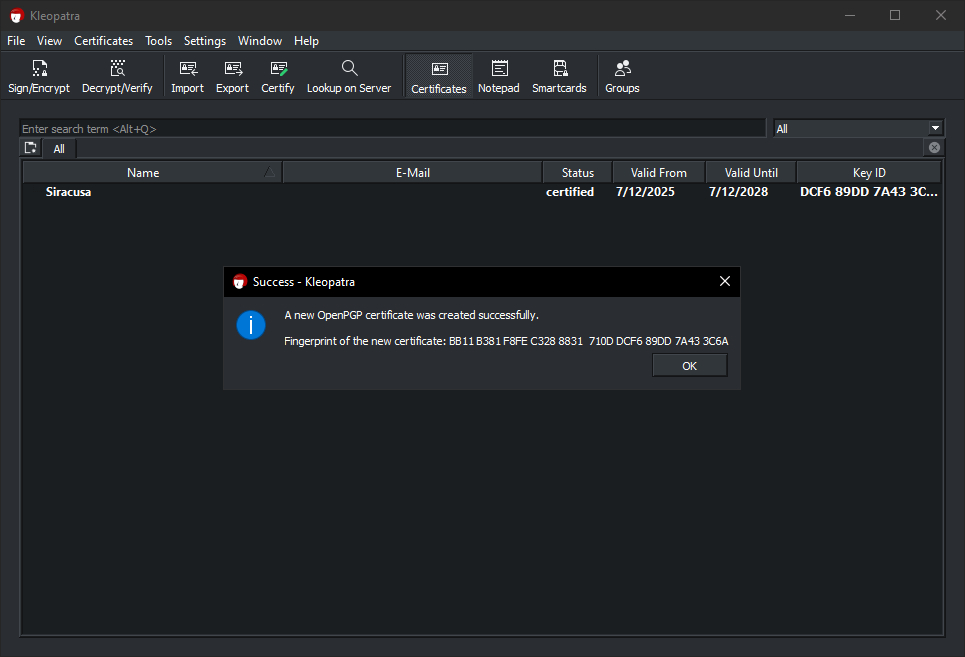
Task: Sort by the Valid Until column header
Action: pyautogui.click(x=751, y=173)
